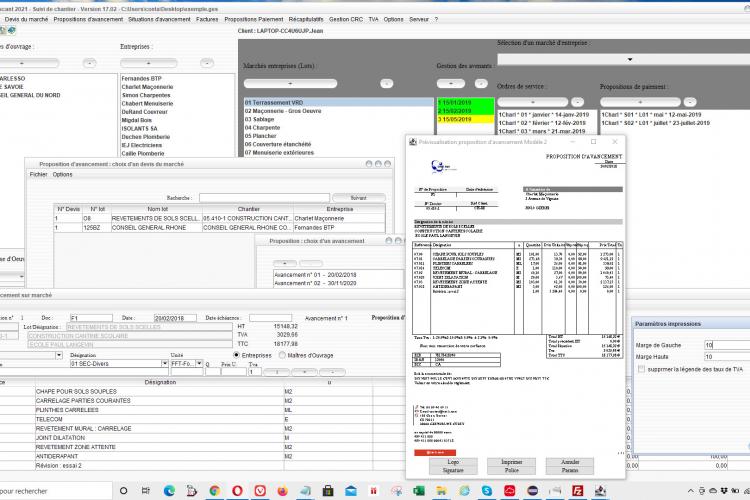Viewport: 750px width, 500px height.
Task: Open the Eclipse-style round taskbar icon
Action: coord(532,490)
